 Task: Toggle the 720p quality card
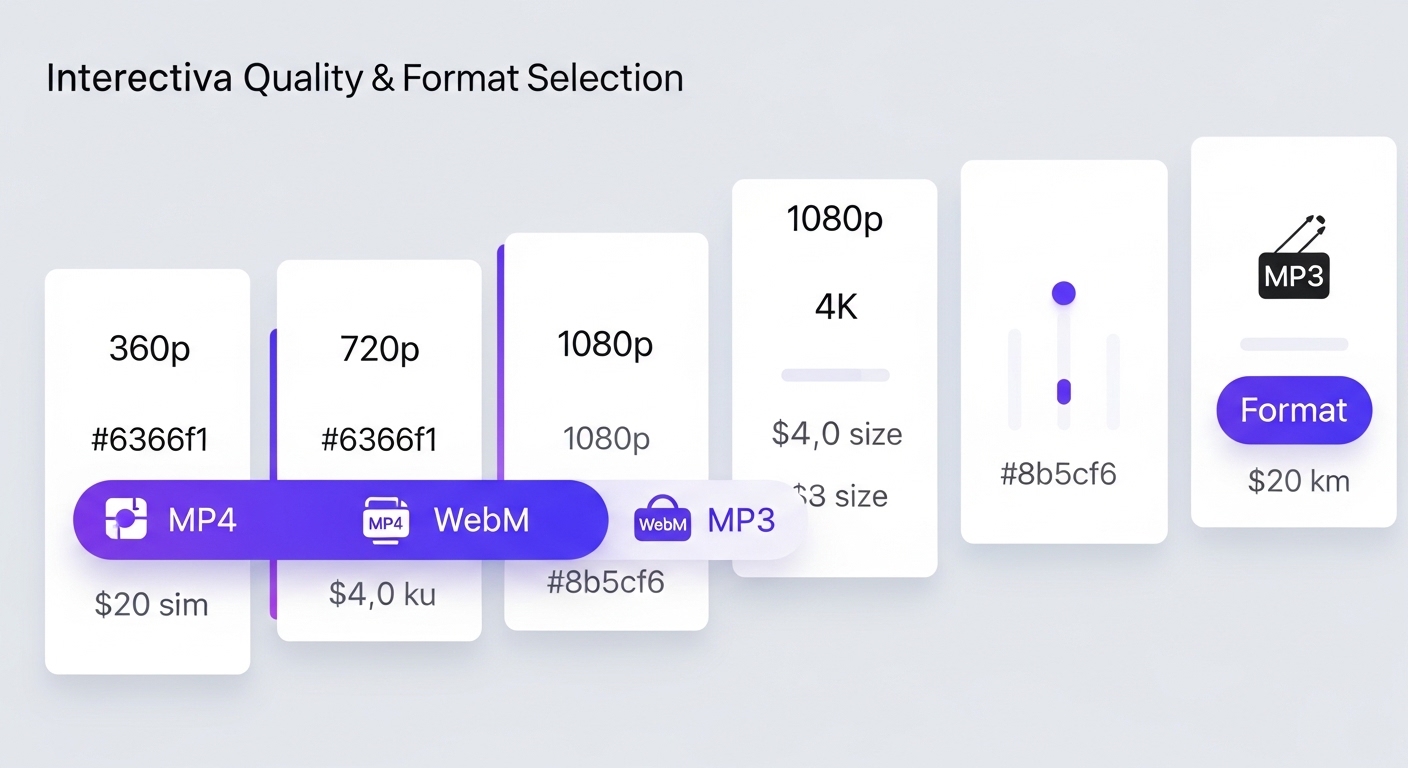click(379, 349)
